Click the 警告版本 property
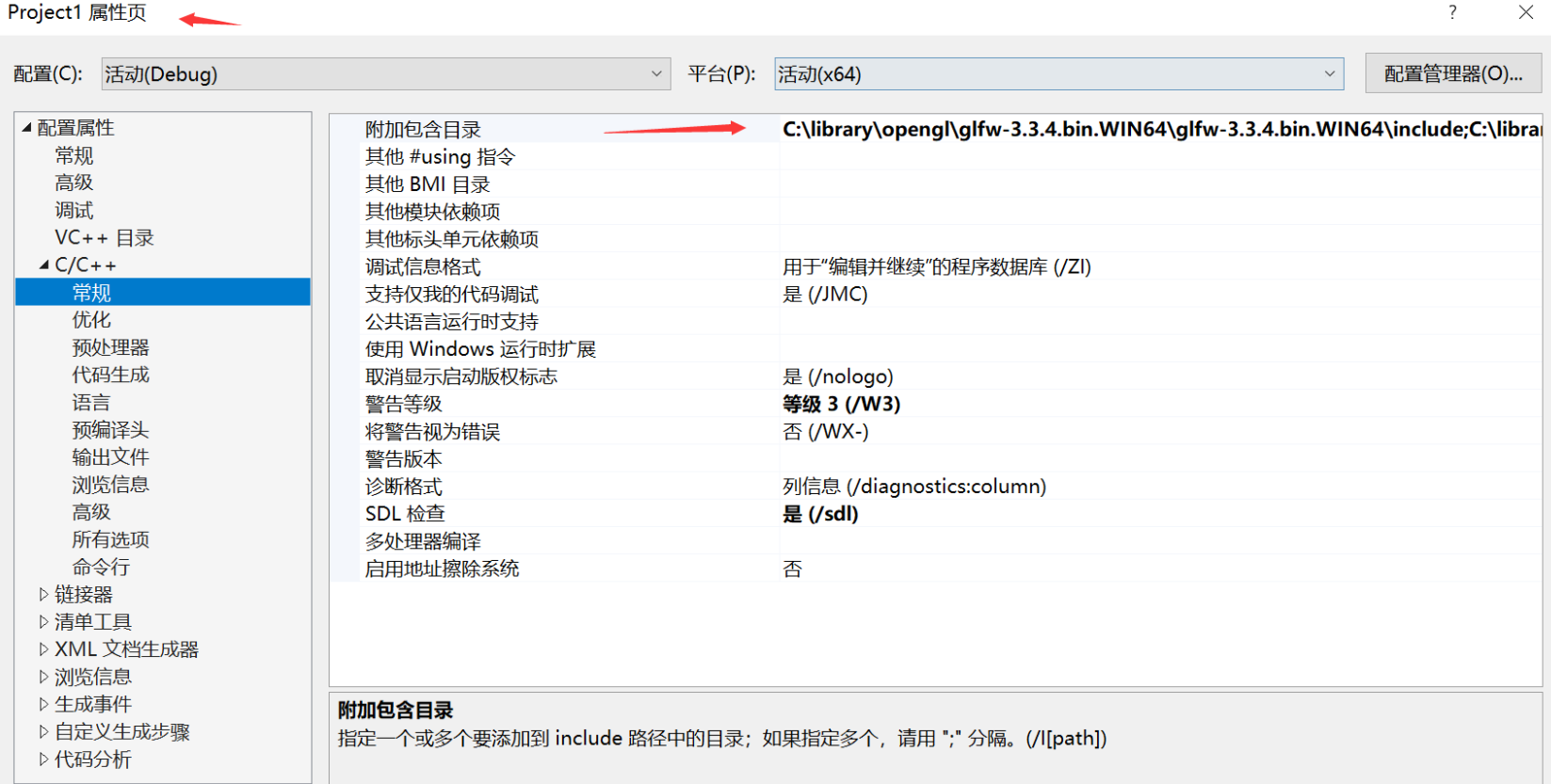 (404, 458)
